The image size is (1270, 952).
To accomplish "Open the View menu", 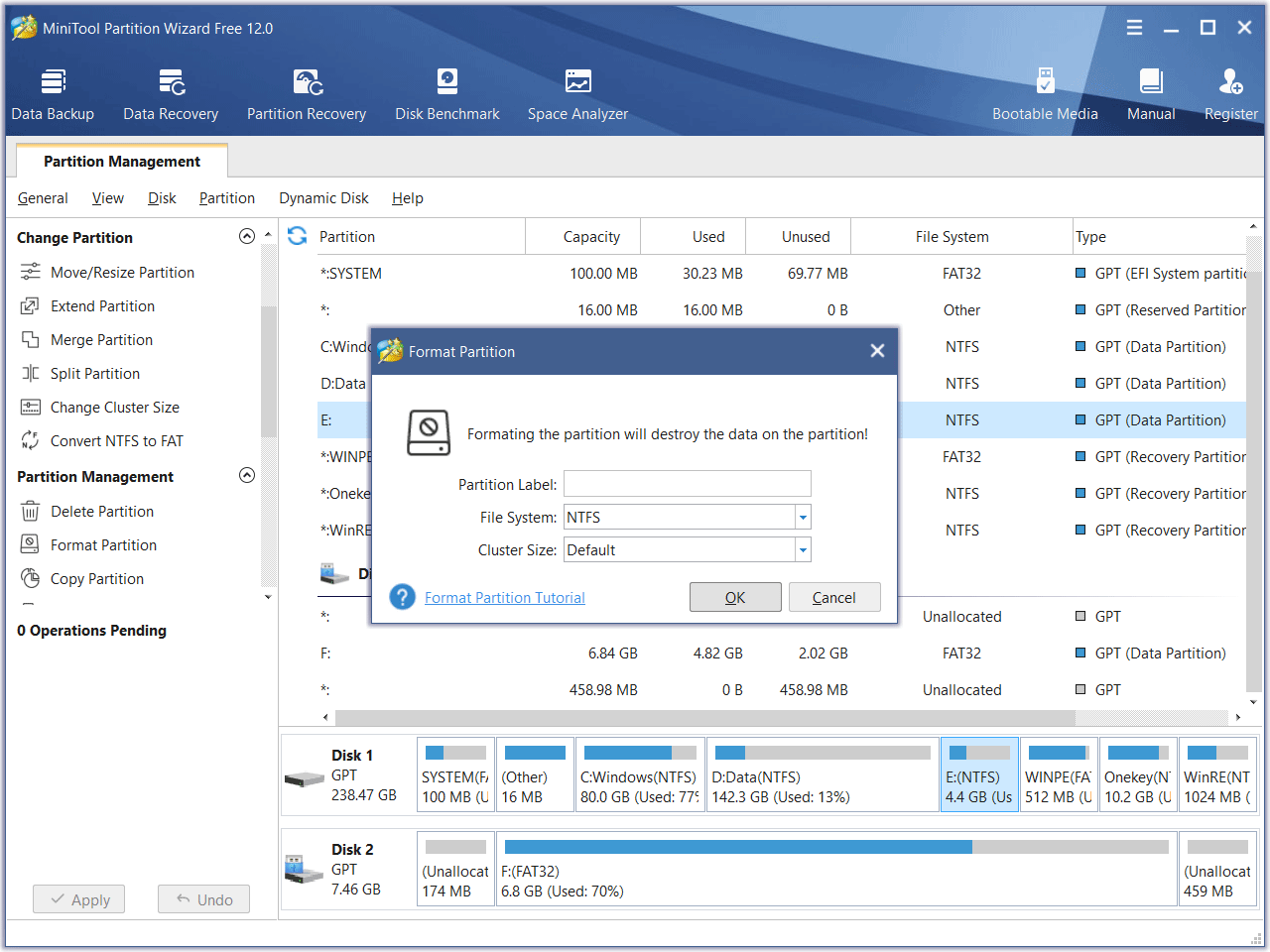I will tap(108, 198).
